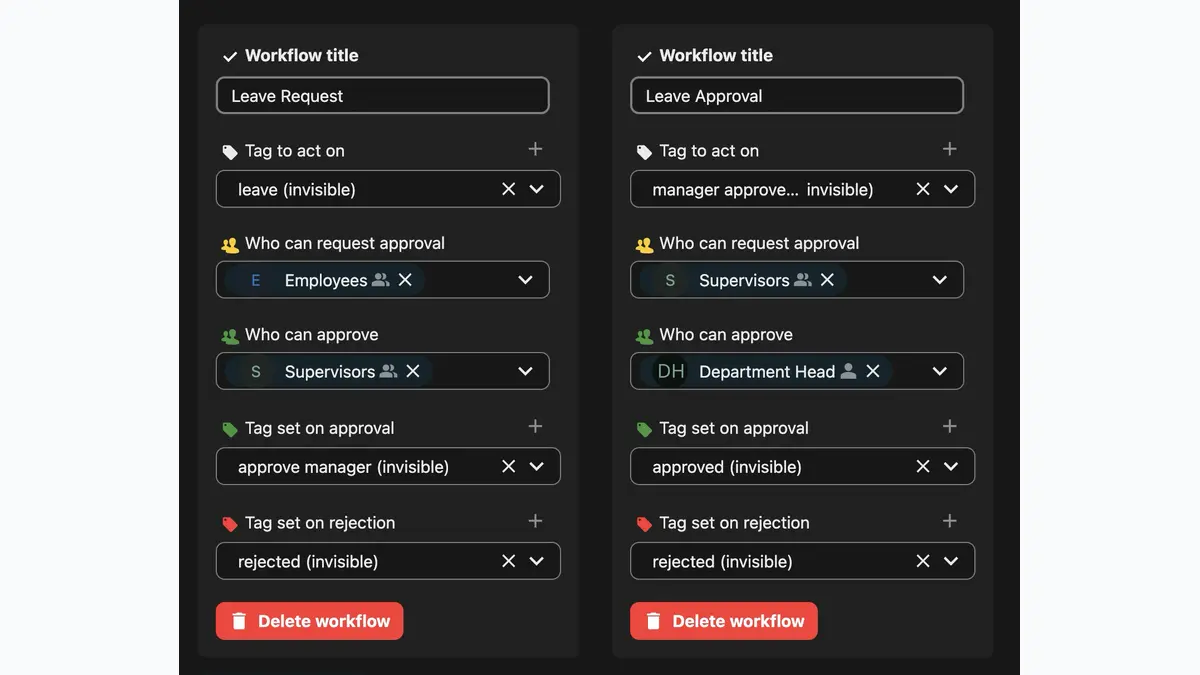Delete the Leave Request workflow
Screen dimensions: 1200x675
tap(310, 621)
